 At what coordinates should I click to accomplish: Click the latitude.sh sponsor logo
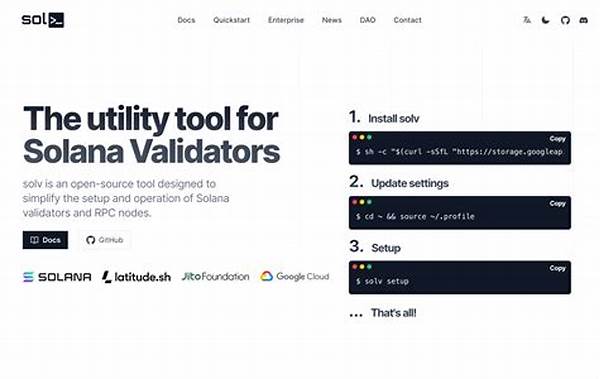pos(137,277)
